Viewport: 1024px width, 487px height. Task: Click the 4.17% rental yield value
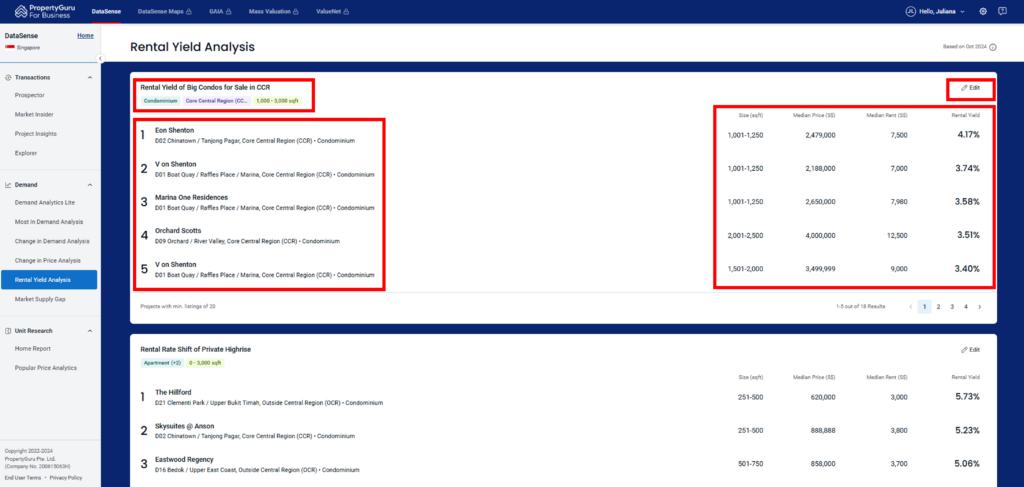[x=968, y=134]
